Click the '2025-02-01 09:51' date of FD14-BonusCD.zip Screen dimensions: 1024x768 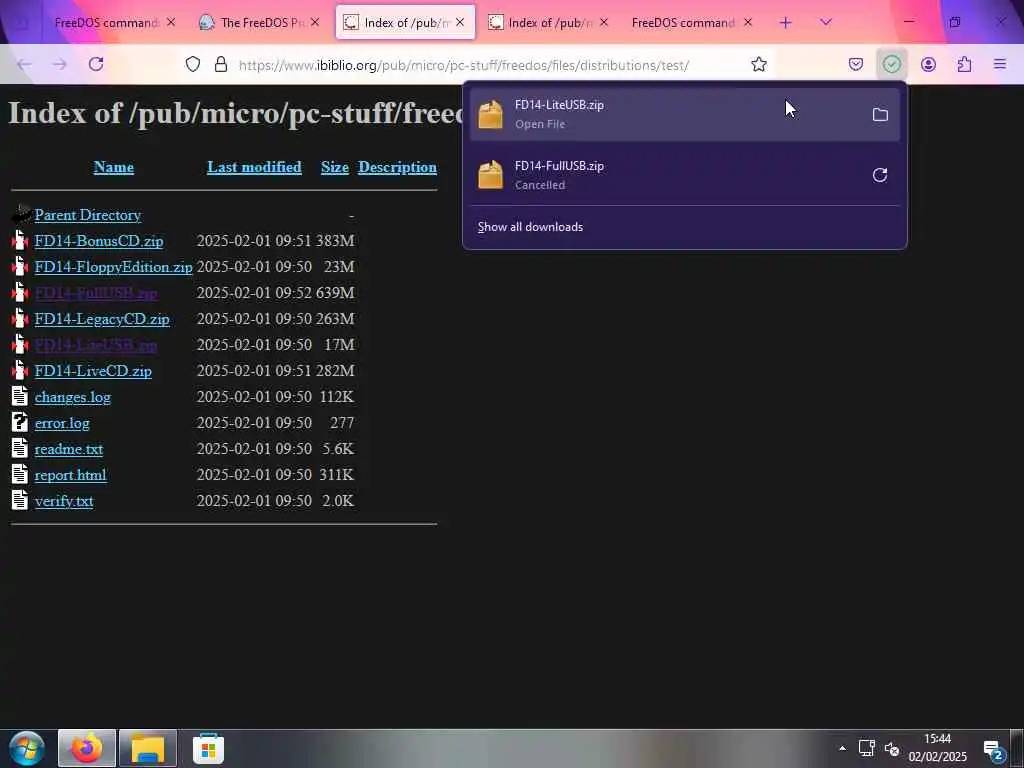[254, 241]
